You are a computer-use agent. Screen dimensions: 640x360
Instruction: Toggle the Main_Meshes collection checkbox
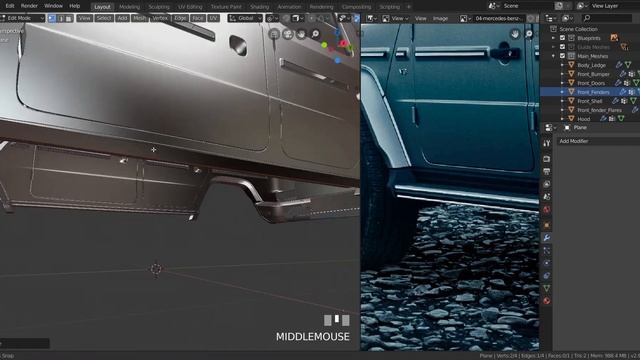pos(562,56)
